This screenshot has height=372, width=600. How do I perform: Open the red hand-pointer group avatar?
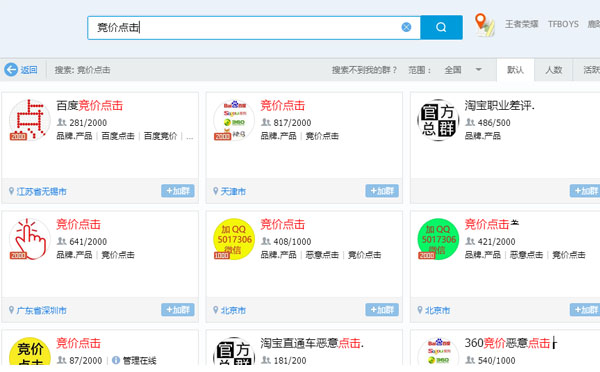coord(29,239)
